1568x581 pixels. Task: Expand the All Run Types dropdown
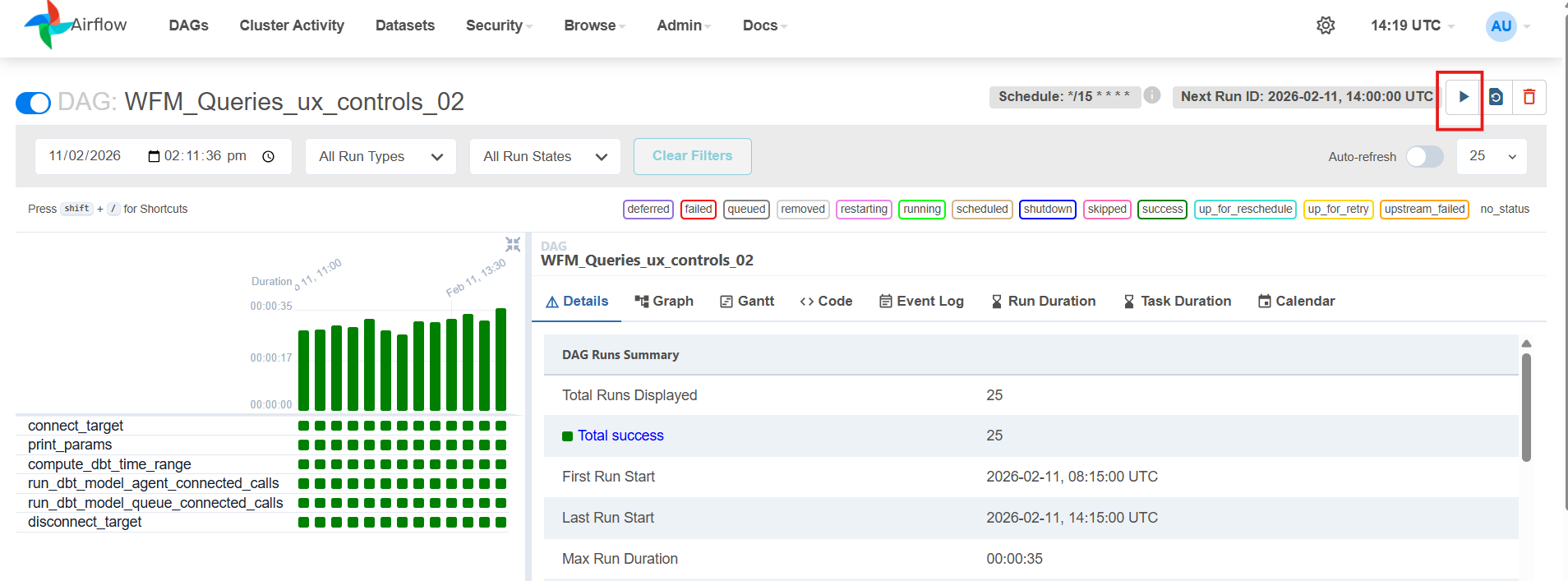point(380,156)
